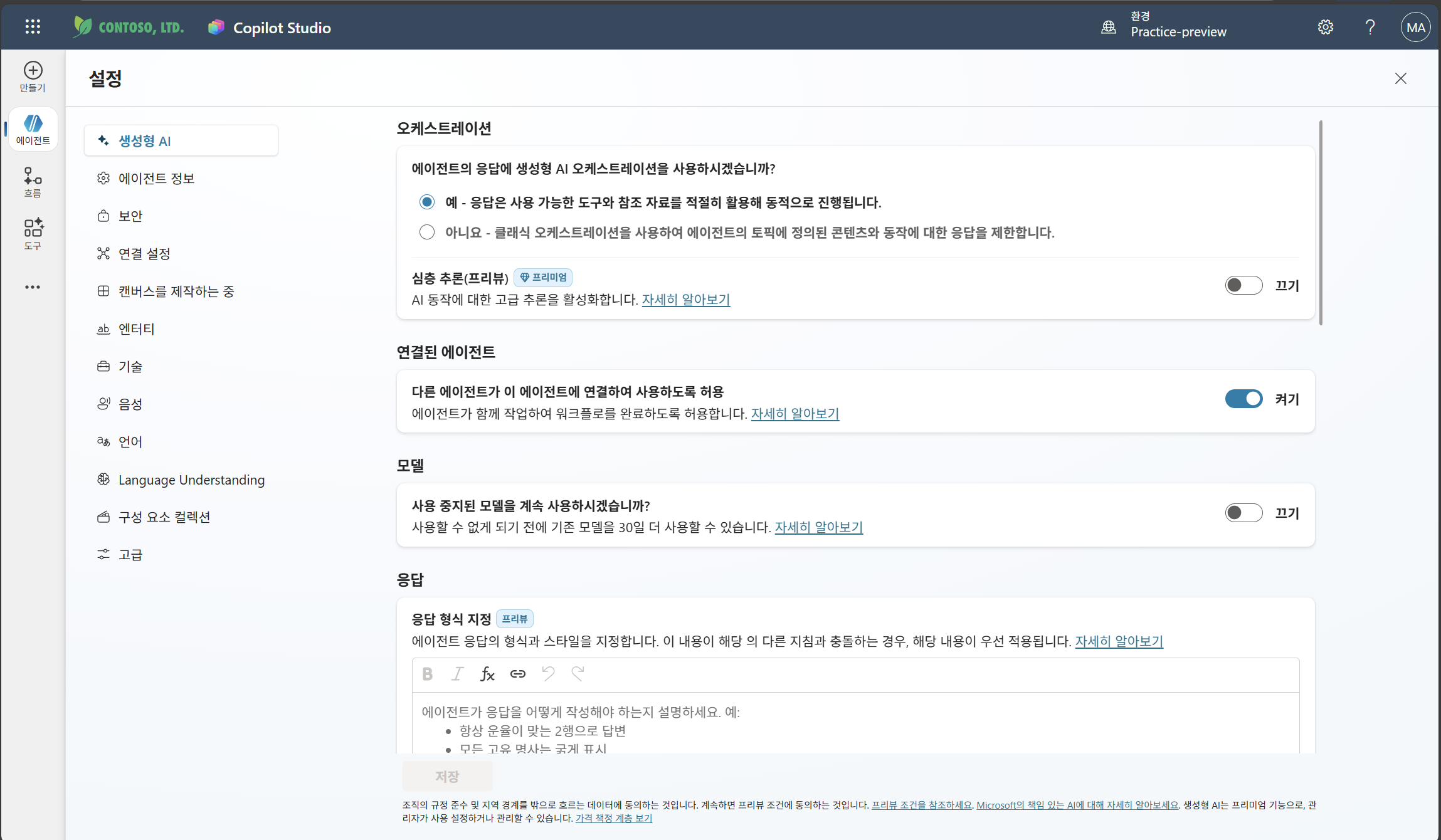
Task: Open 에이전트 정보 settings page
Action: [x=181, y=178]
